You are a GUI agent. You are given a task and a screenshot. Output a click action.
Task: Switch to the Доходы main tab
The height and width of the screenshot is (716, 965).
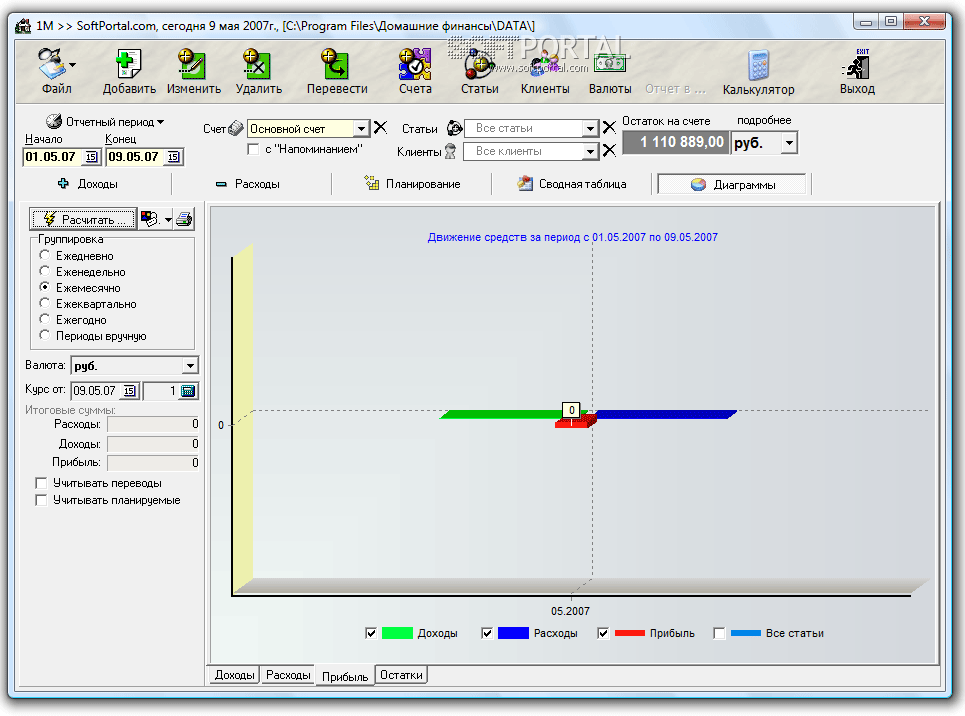[x=88, y=183]
